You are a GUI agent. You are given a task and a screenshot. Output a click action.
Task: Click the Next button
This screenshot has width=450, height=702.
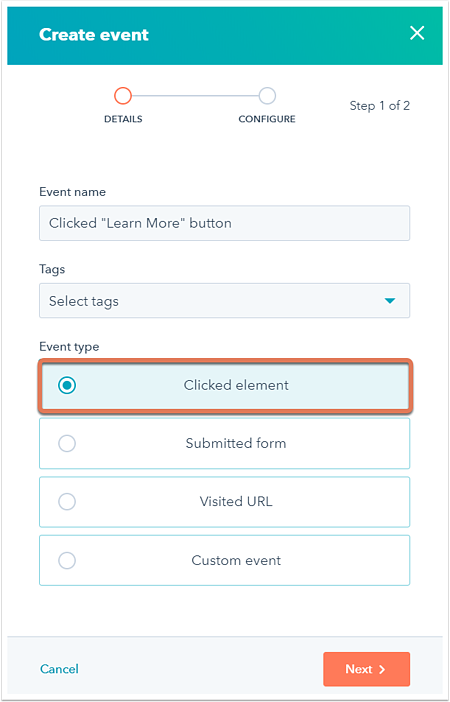[x=366, y=669]
